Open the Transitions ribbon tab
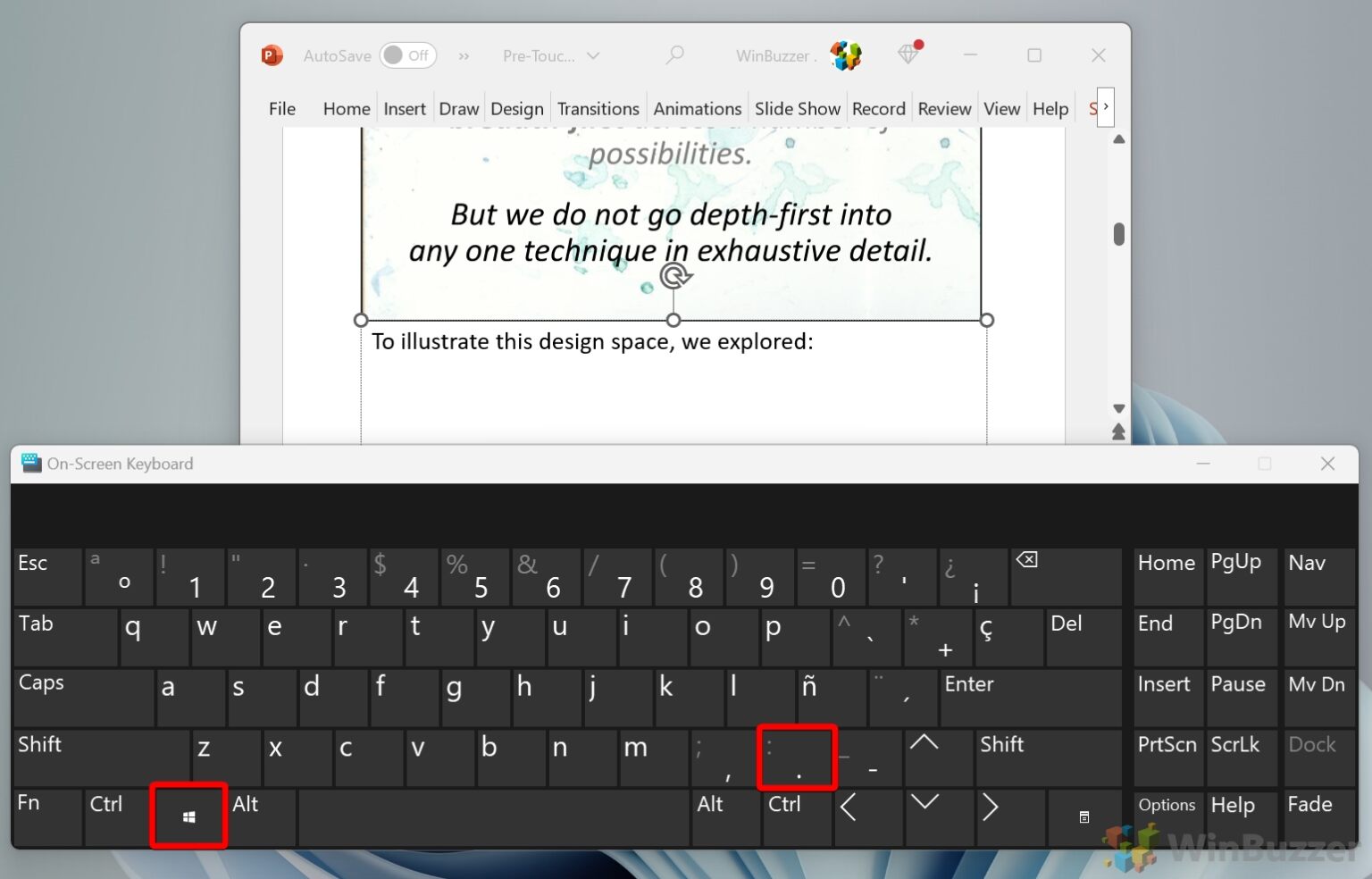Viewport: 1372px width, 879px height. [x=598, y=108]
